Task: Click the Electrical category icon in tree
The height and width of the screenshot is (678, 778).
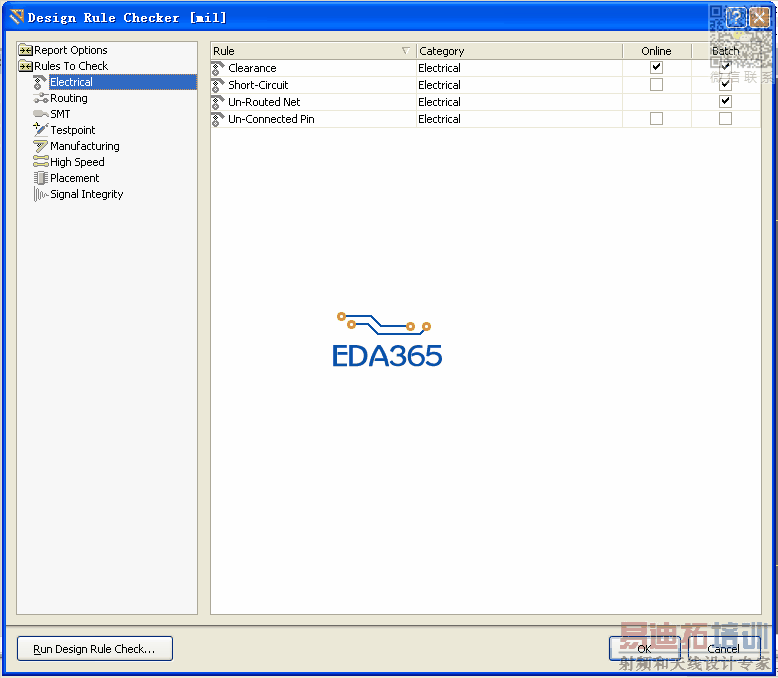Action: [x=40, y=82]
